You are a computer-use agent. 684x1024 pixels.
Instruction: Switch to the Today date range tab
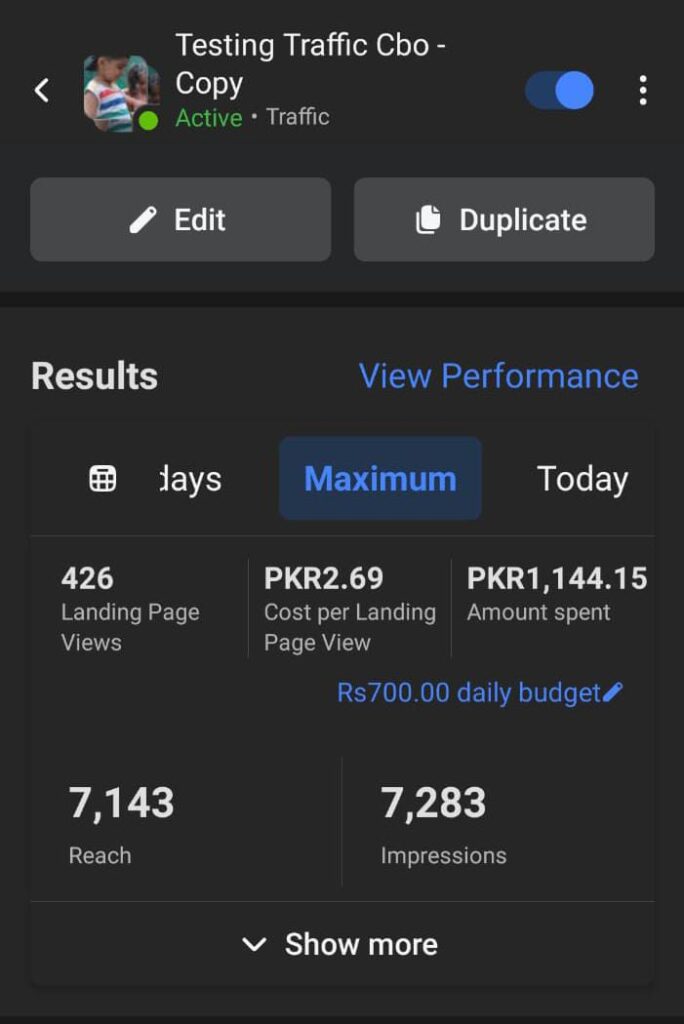(x=582, y=479)
